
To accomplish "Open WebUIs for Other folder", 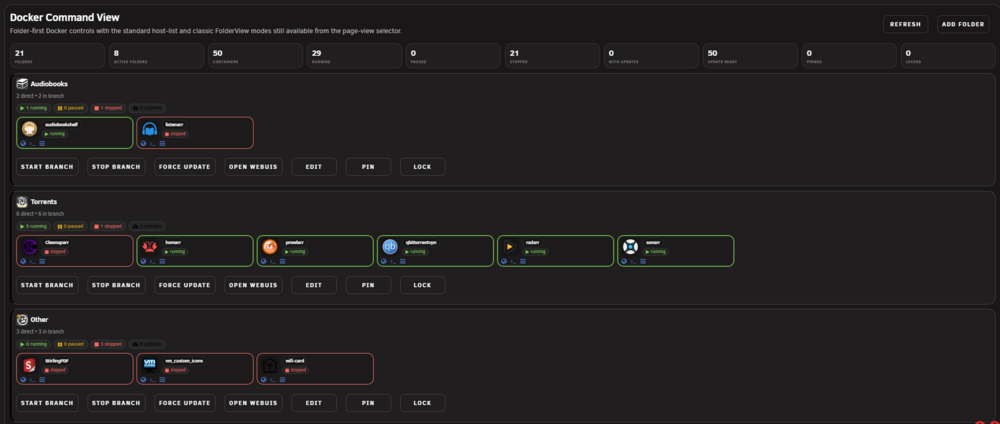I will pos(253,403).
